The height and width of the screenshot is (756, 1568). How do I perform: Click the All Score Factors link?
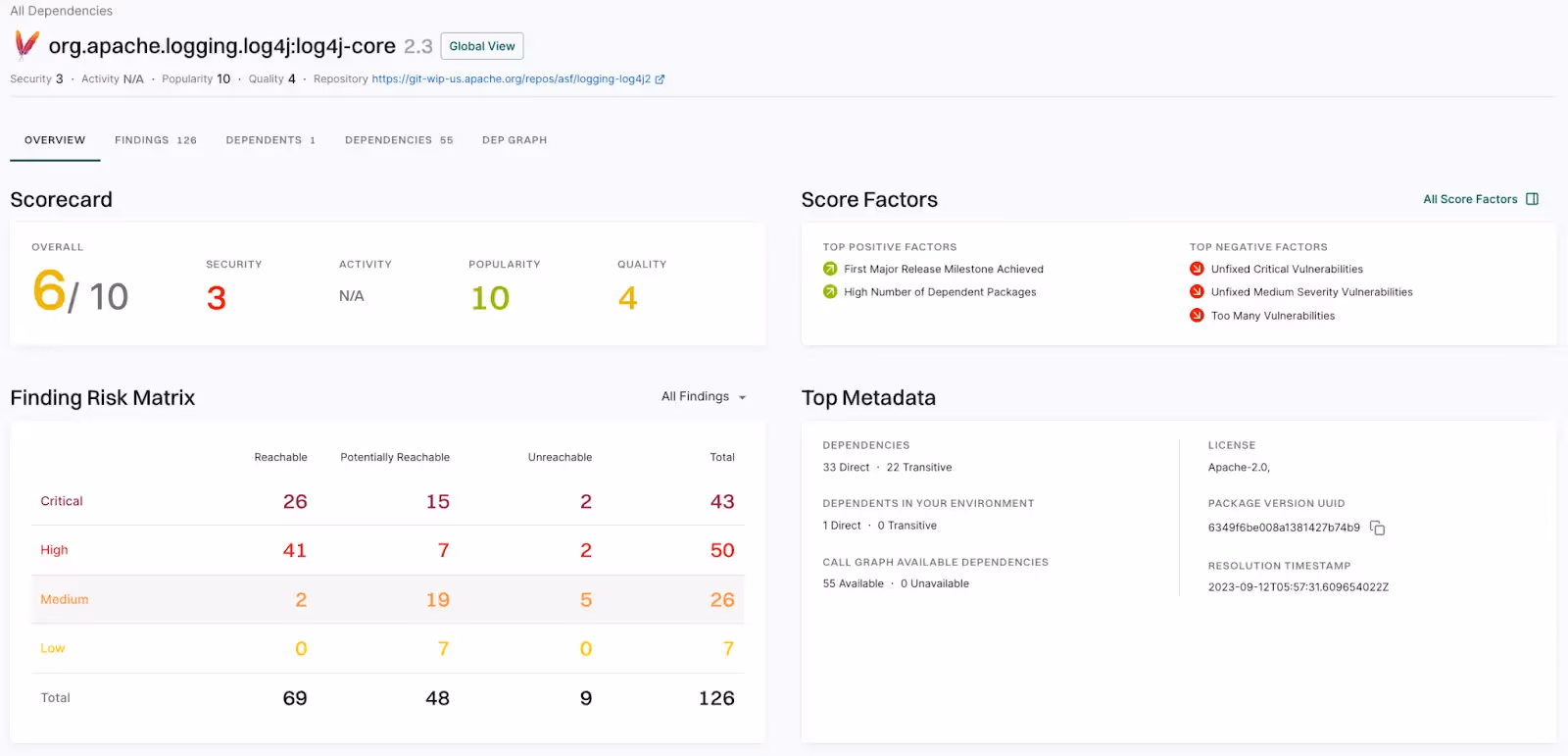tap(1470, 199)
